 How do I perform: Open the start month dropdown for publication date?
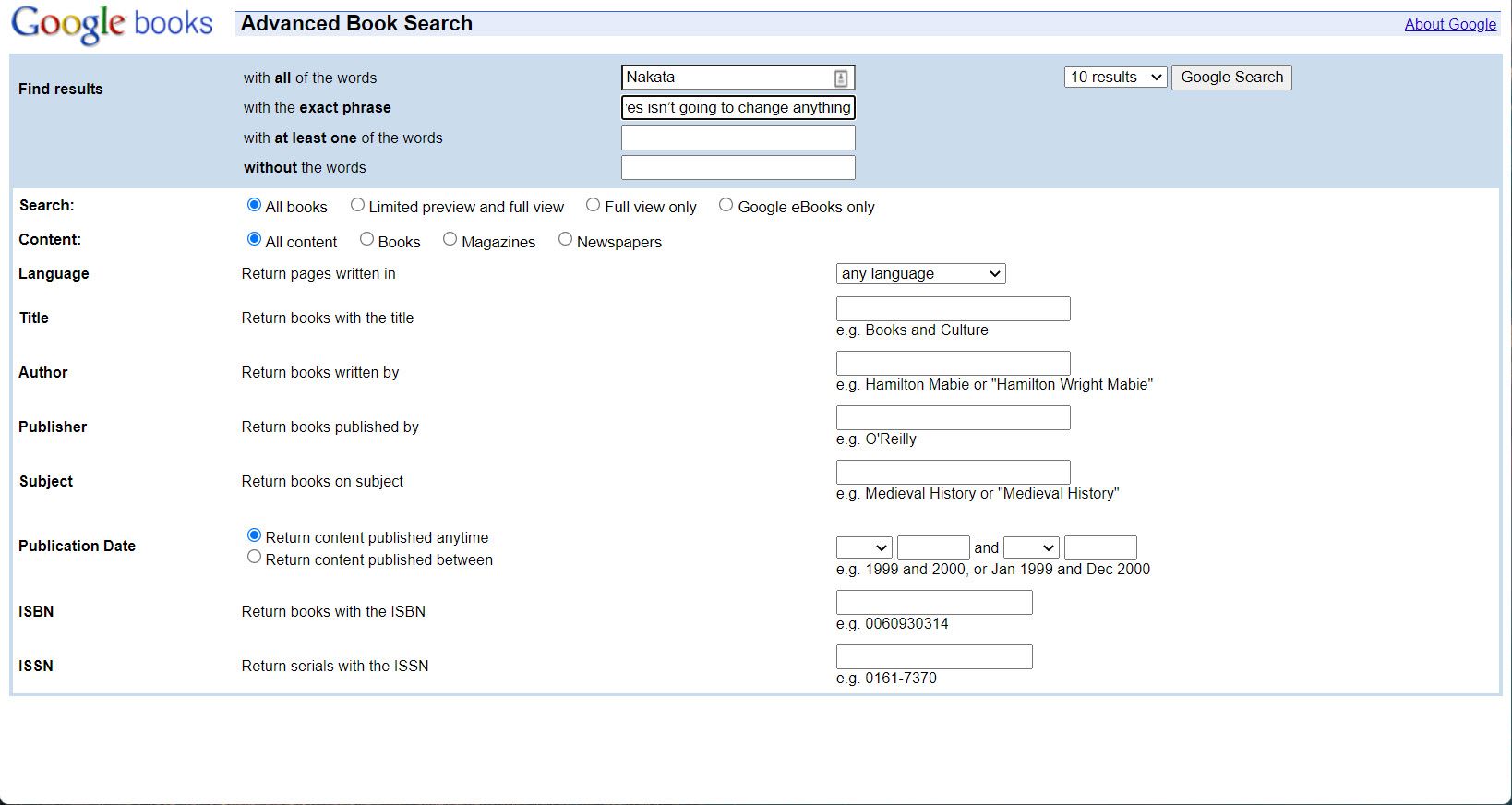click(864, 547)
